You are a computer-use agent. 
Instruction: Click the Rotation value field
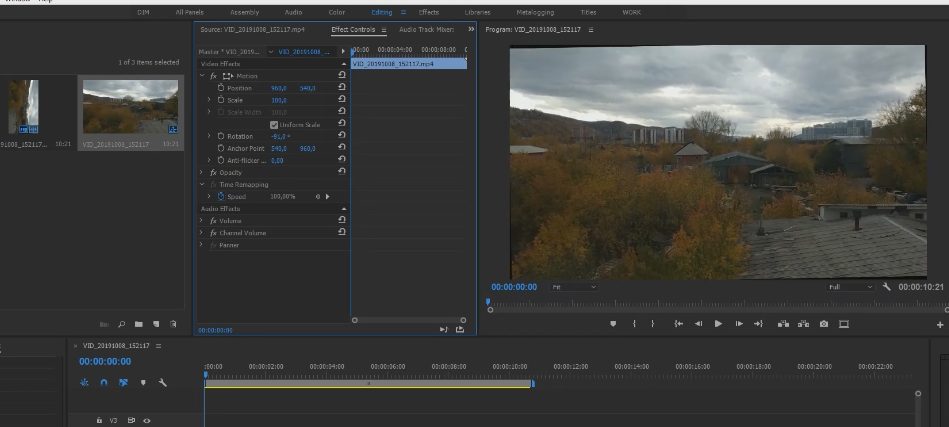[x=281, y=136]
